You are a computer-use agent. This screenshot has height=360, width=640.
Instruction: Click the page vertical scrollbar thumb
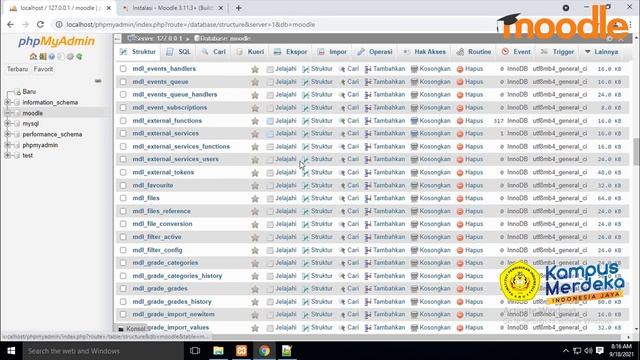636,152
